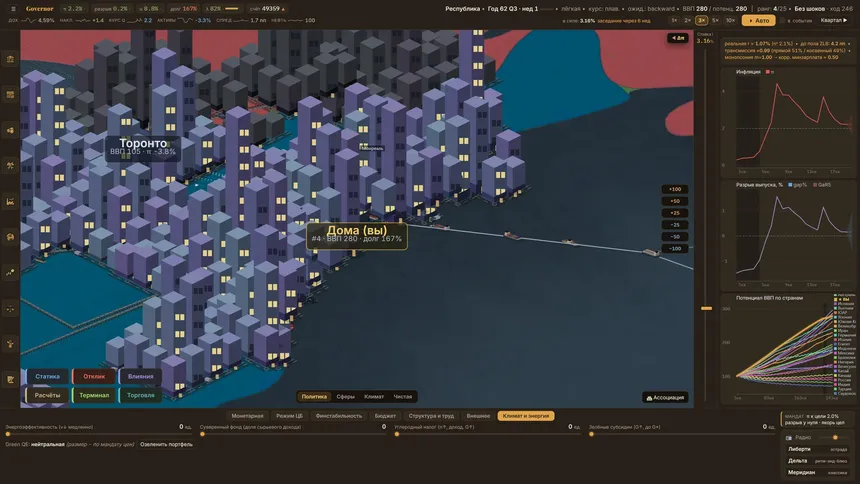This screenshot has width=860, height=484.
Task: Open the hamburger menu beside Governor
Action: tap(13, 9)
